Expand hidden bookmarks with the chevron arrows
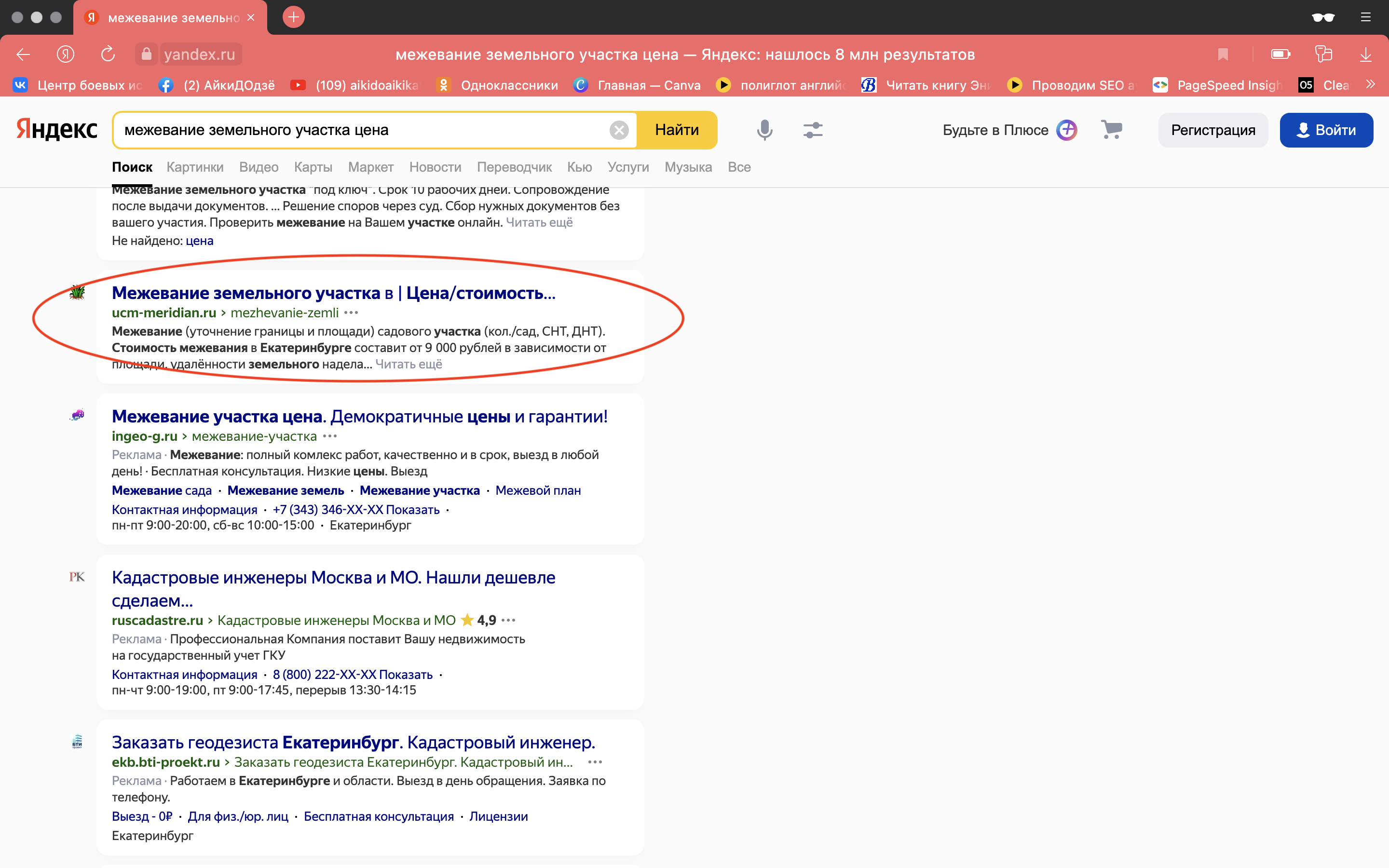The width and height of the screenshot is (1389, 868). 1371,84
